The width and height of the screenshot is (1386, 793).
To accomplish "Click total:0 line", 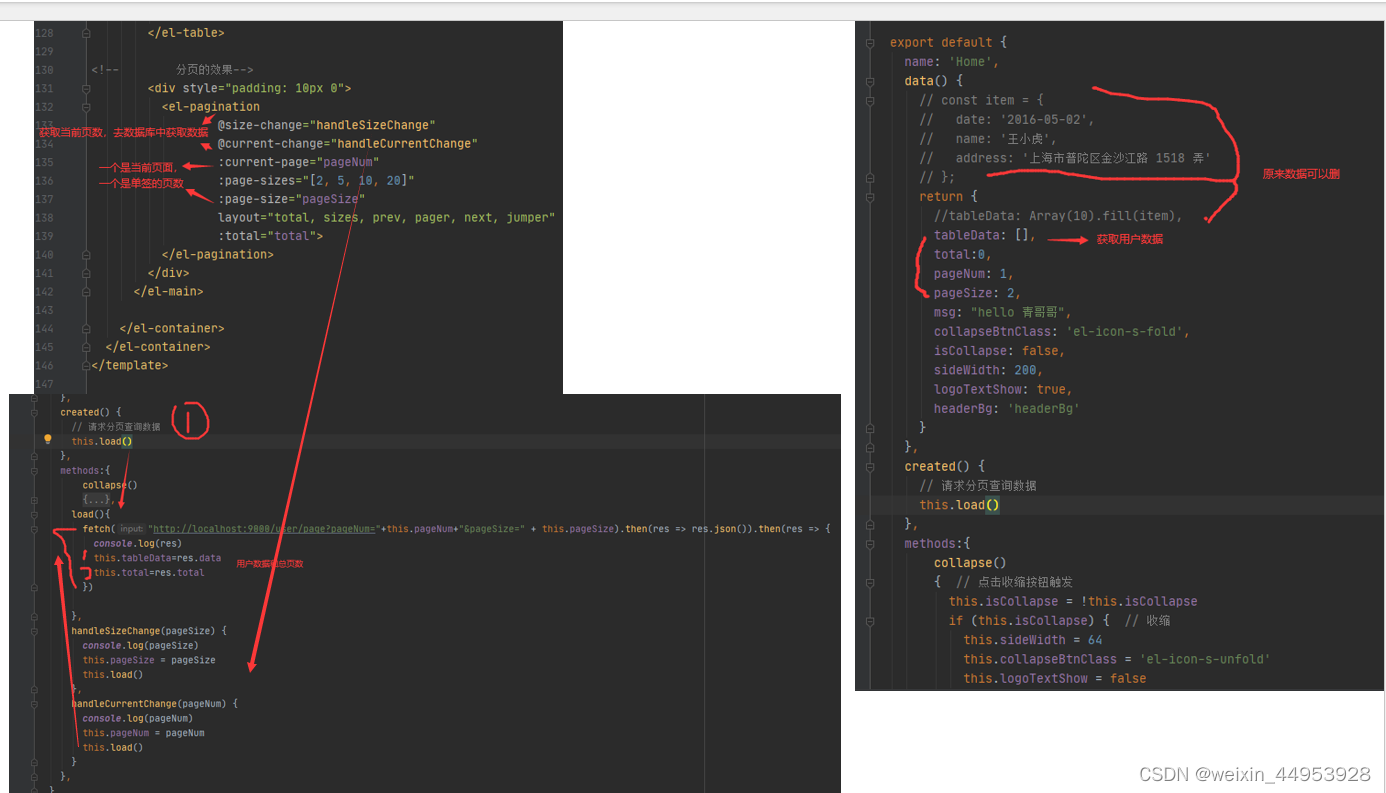I will [963, 255].
